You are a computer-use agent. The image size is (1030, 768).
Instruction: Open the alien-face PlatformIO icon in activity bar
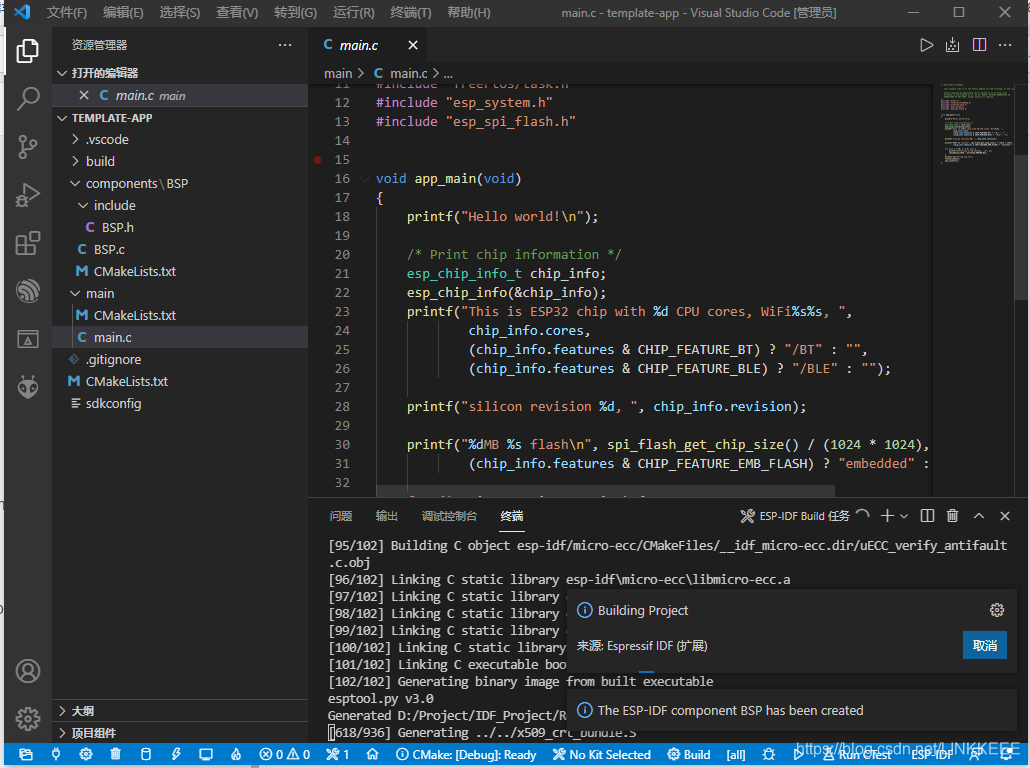pyautogui.click(x=28, y=387)
